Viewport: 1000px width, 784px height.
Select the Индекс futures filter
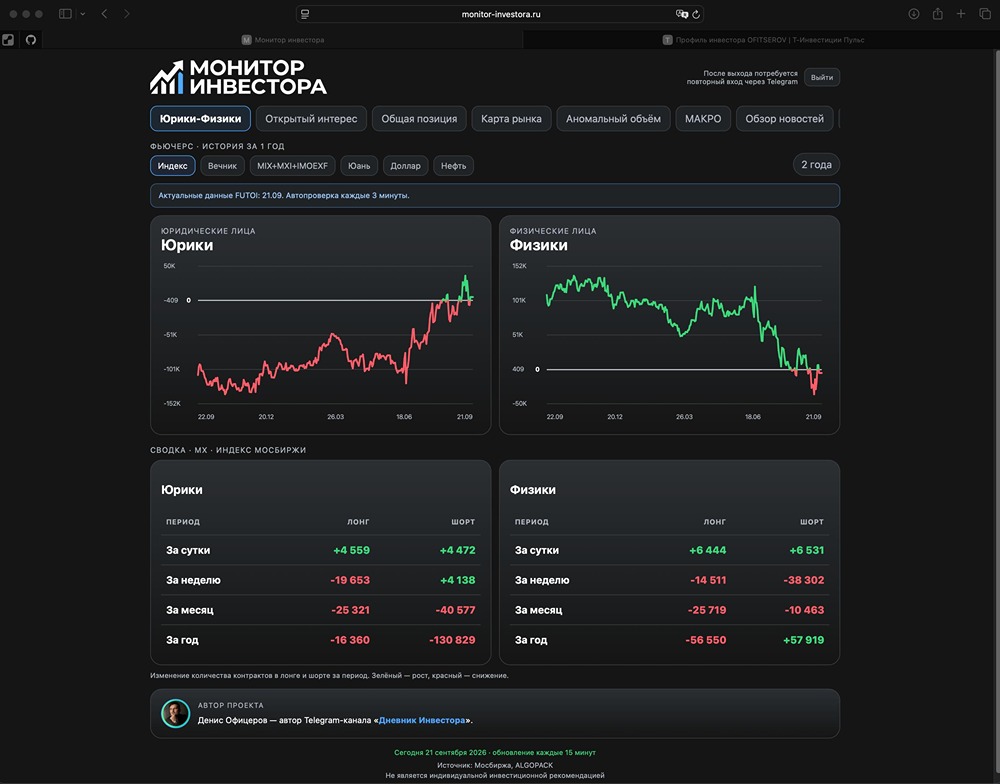[x=173, y=166]
